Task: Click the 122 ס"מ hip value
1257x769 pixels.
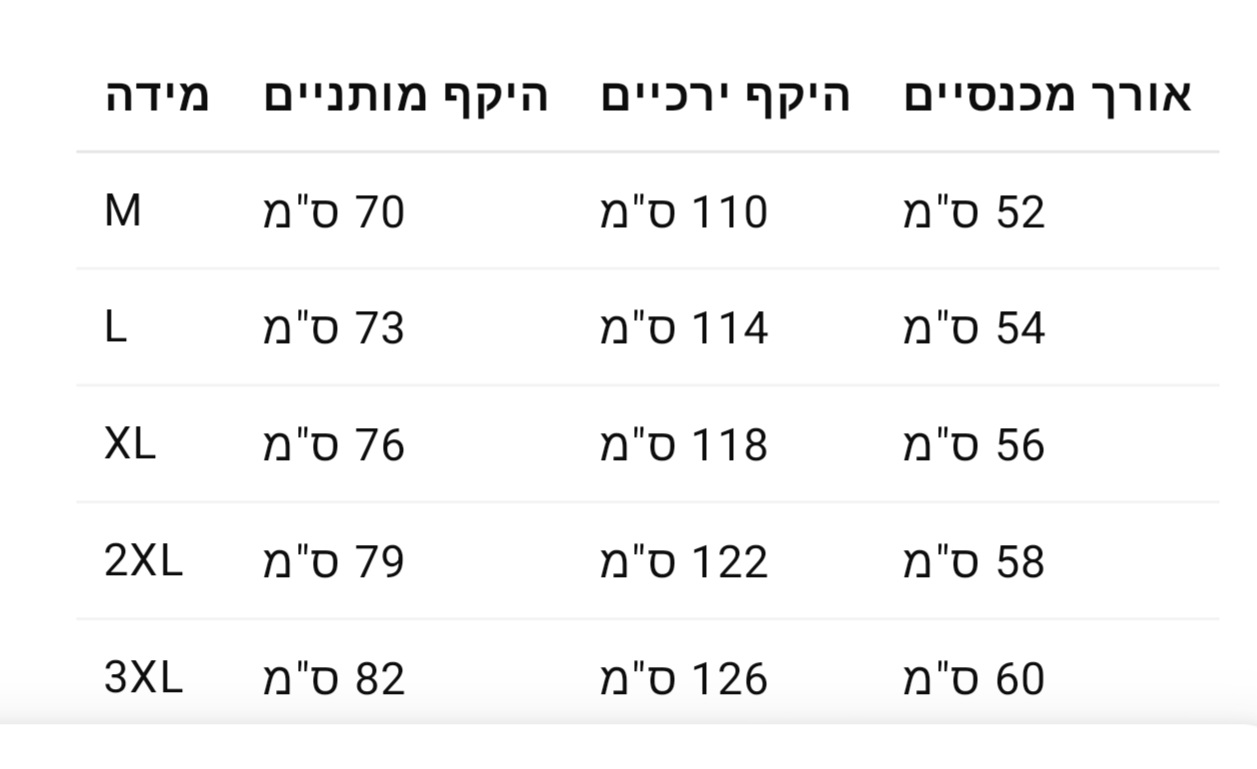Action: (684, 562)
